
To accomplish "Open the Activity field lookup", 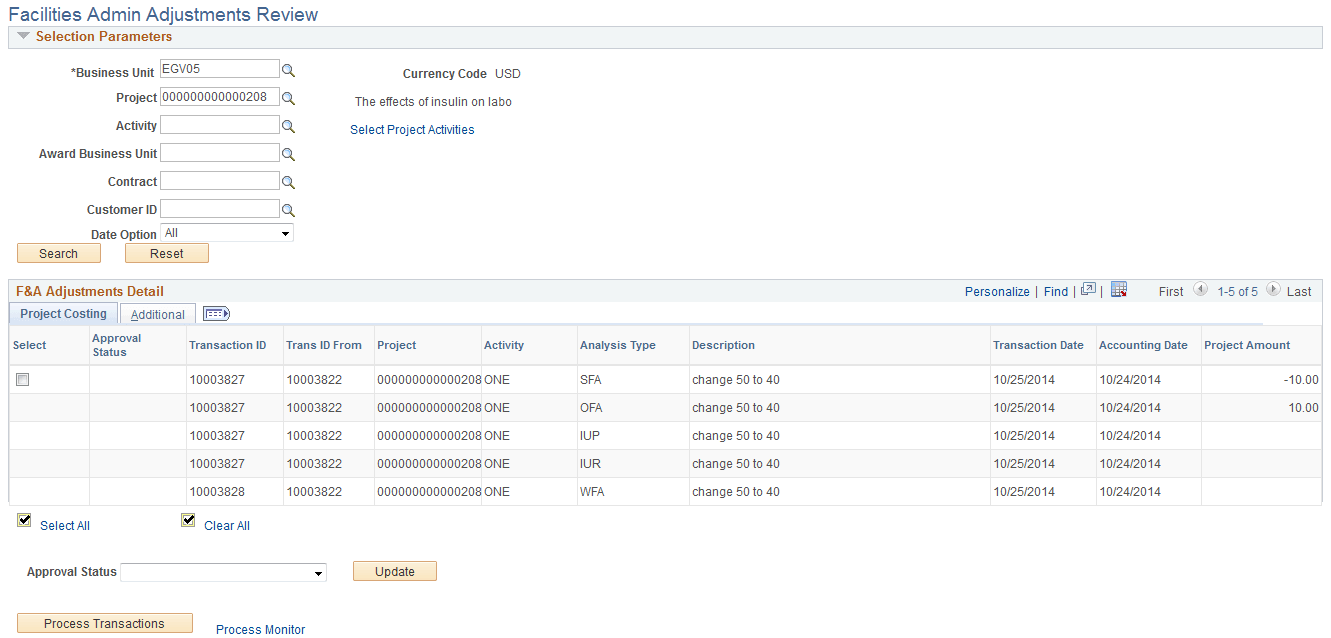I will [289, 125].
